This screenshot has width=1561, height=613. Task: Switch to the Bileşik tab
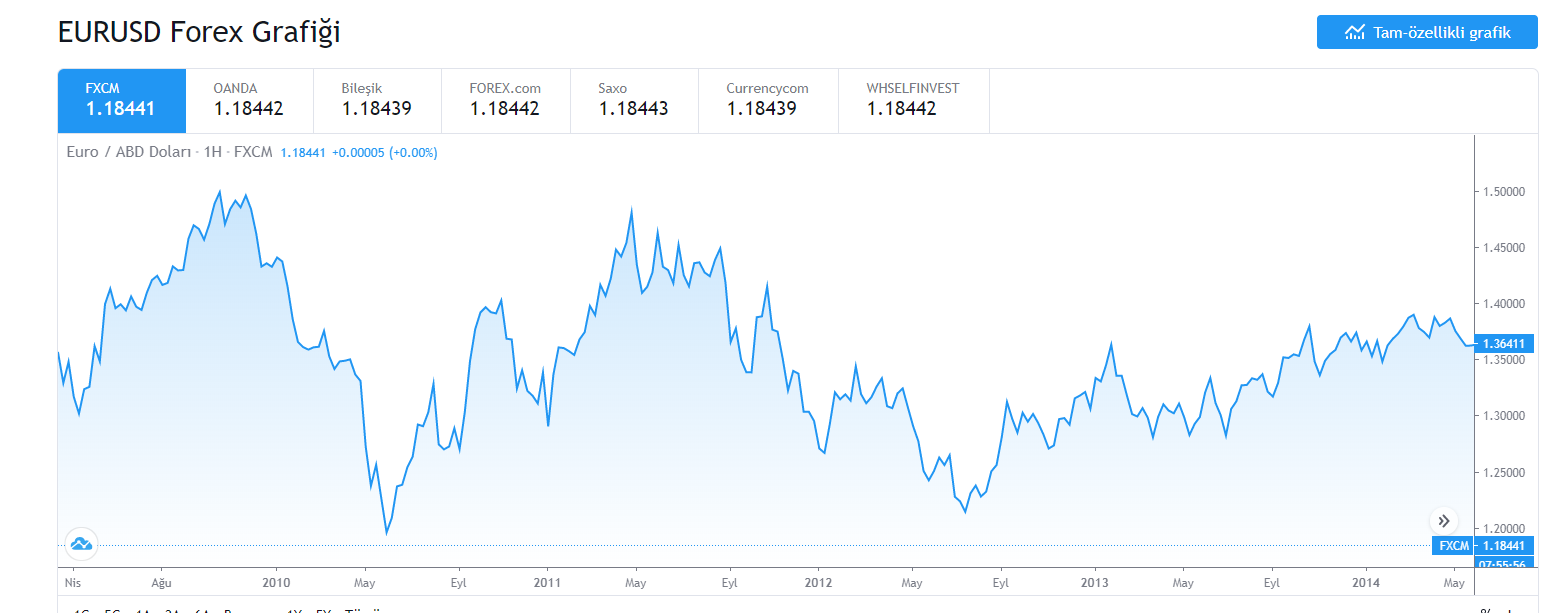coord(378,100)
